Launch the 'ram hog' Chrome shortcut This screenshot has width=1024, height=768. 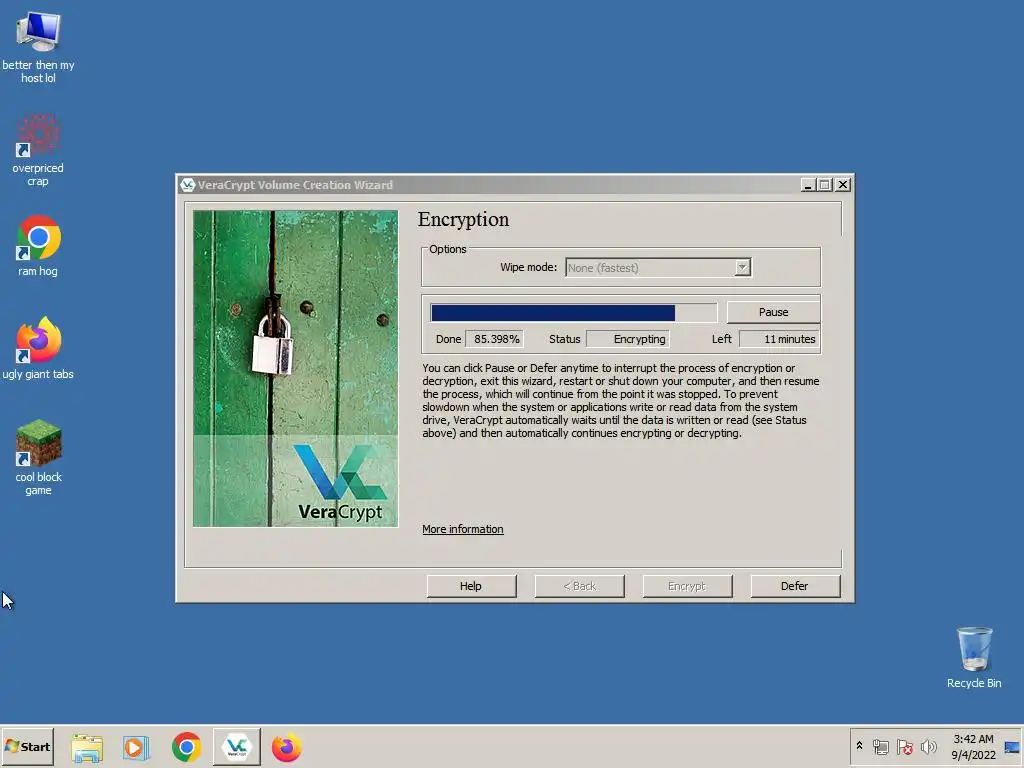click(x=38, y=246)
